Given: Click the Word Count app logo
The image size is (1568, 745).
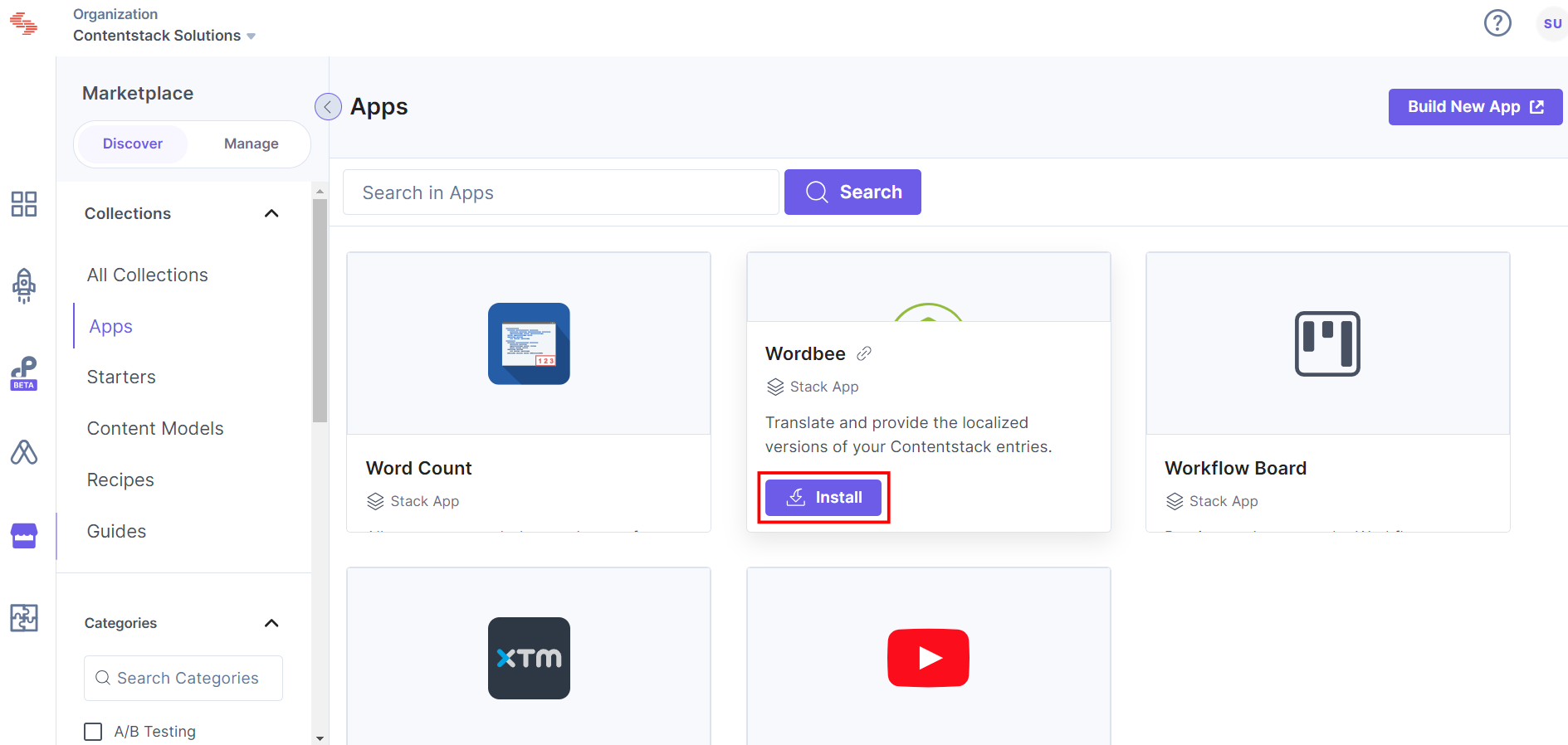Looking at the screenshot, I should (x=529, y=343).
